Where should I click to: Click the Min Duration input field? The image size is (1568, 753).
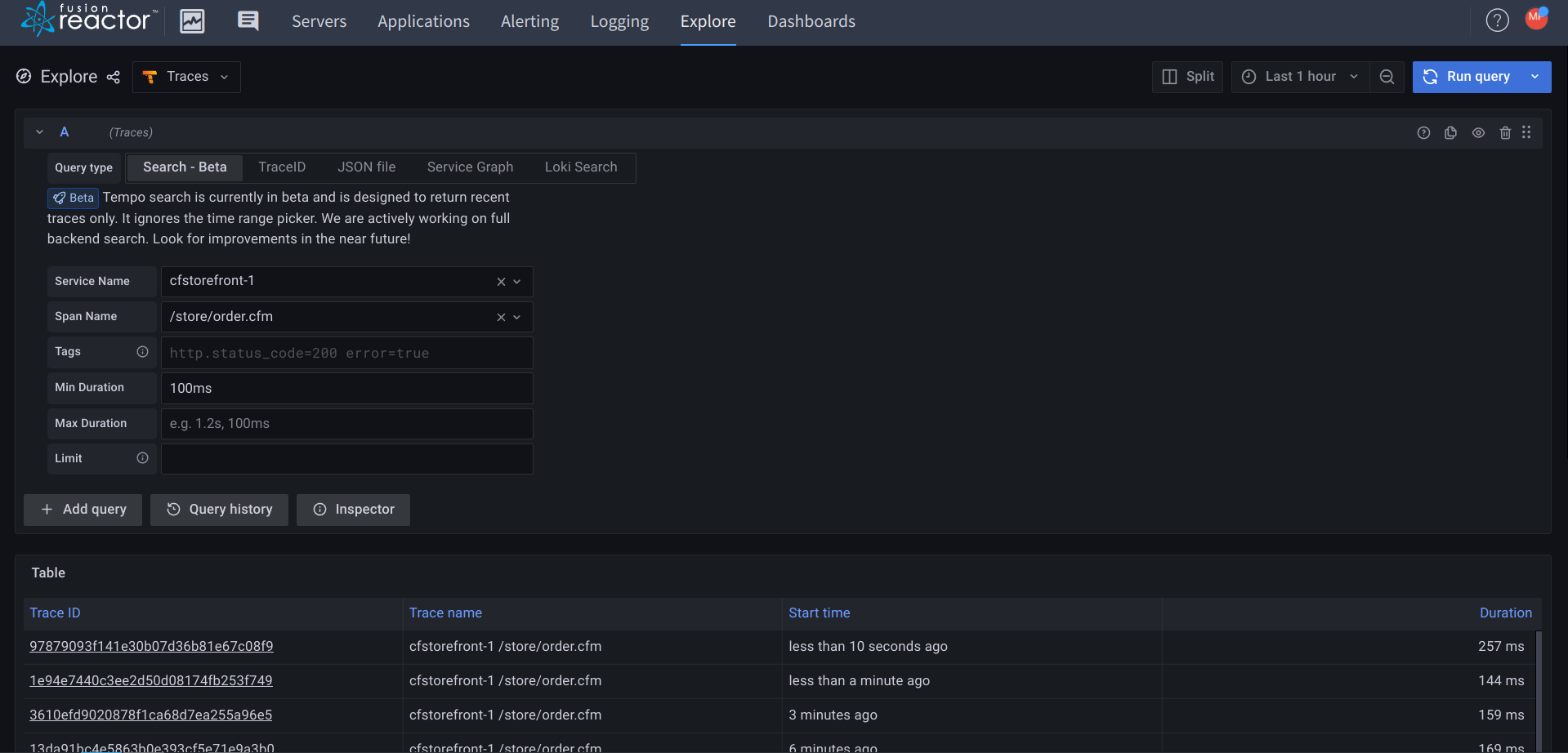tap(346, 388)
